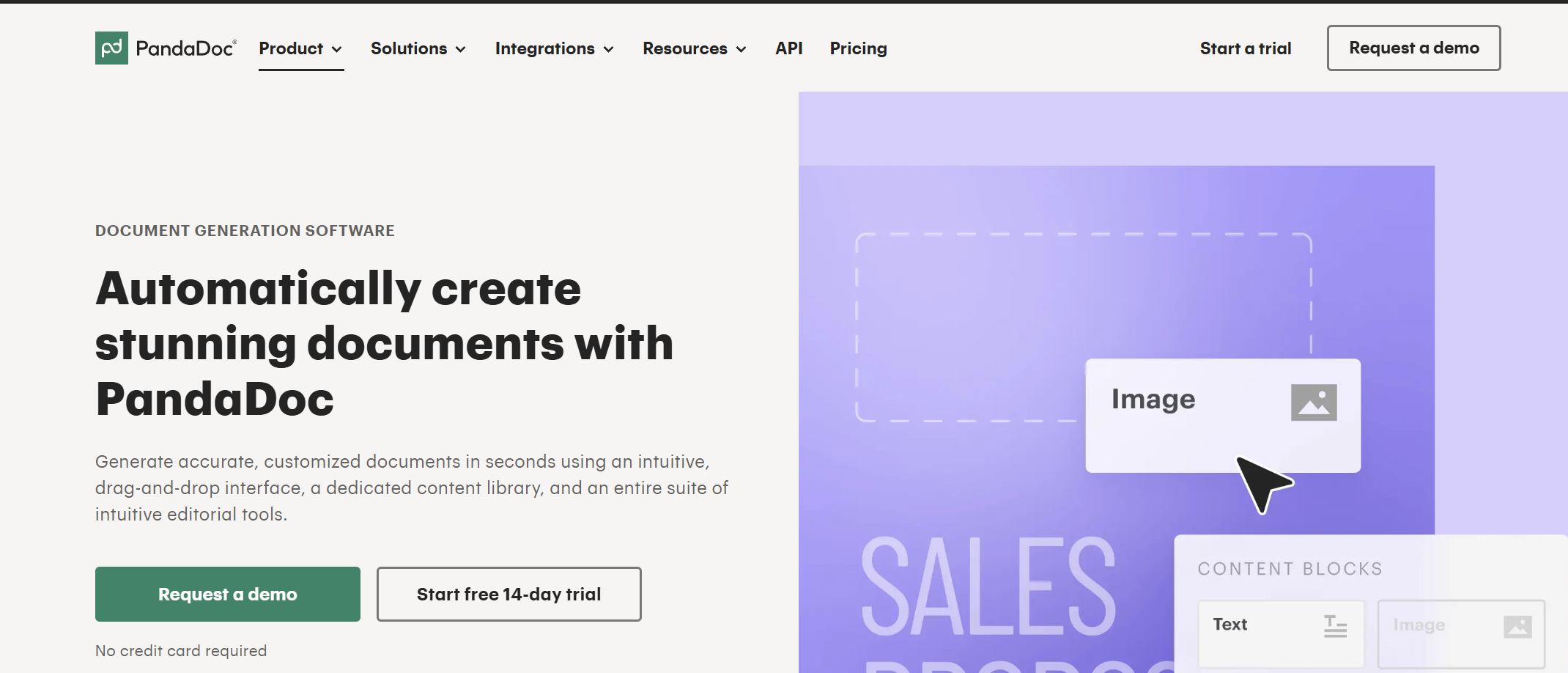Click the green Request a demo button

(x=228, y=594)
